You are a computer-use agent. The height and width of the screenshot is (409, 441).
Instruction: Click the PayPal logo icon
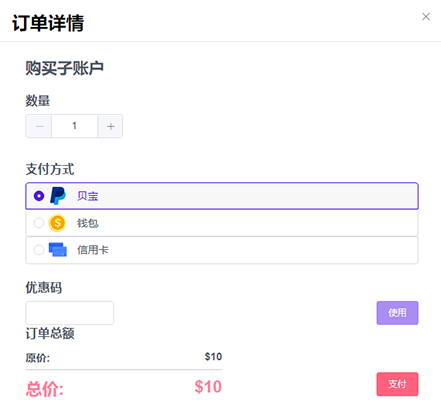[58, 196]
